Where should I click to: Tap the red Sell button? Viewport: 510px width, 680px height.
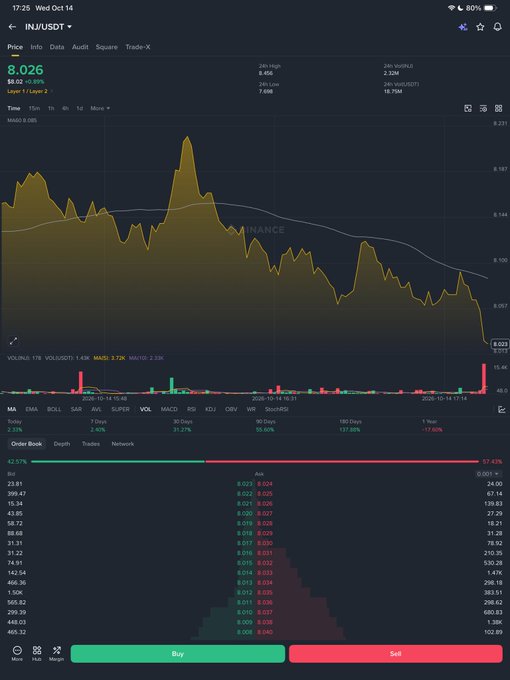coord(396,653)
